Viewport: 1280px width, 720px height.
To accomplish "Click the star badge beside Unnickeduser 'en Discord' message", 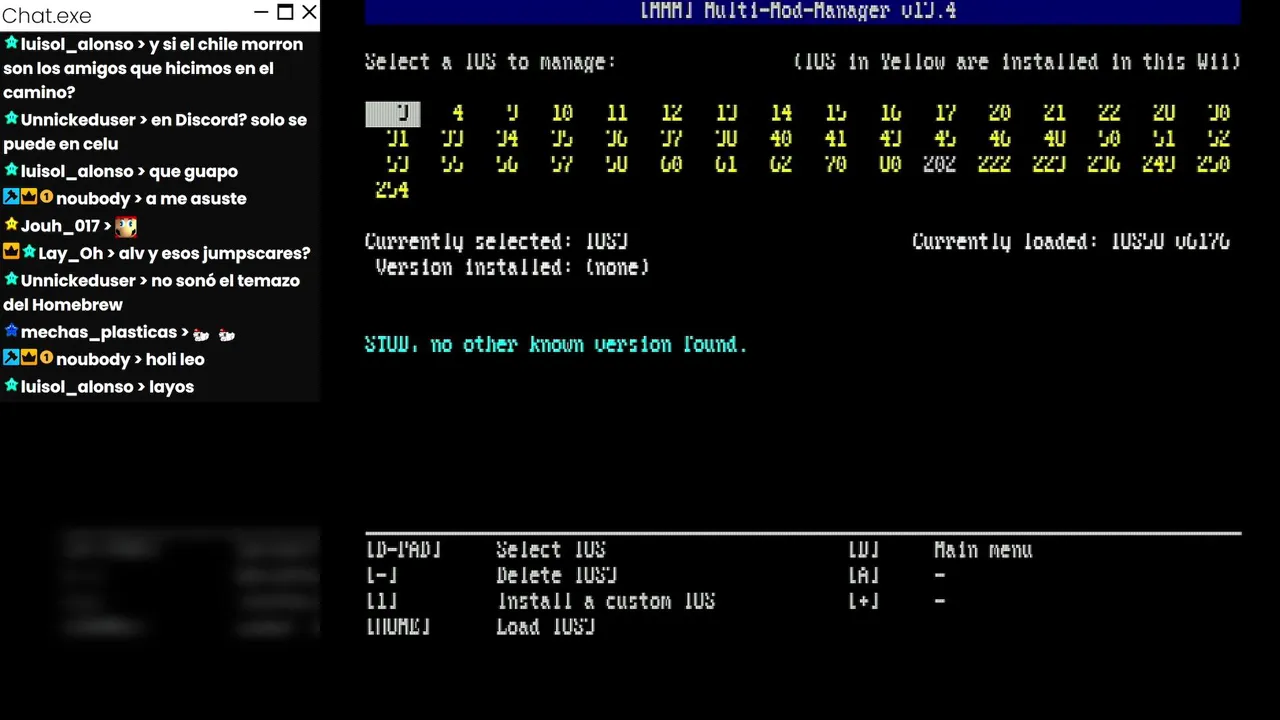I will (11, 119).
